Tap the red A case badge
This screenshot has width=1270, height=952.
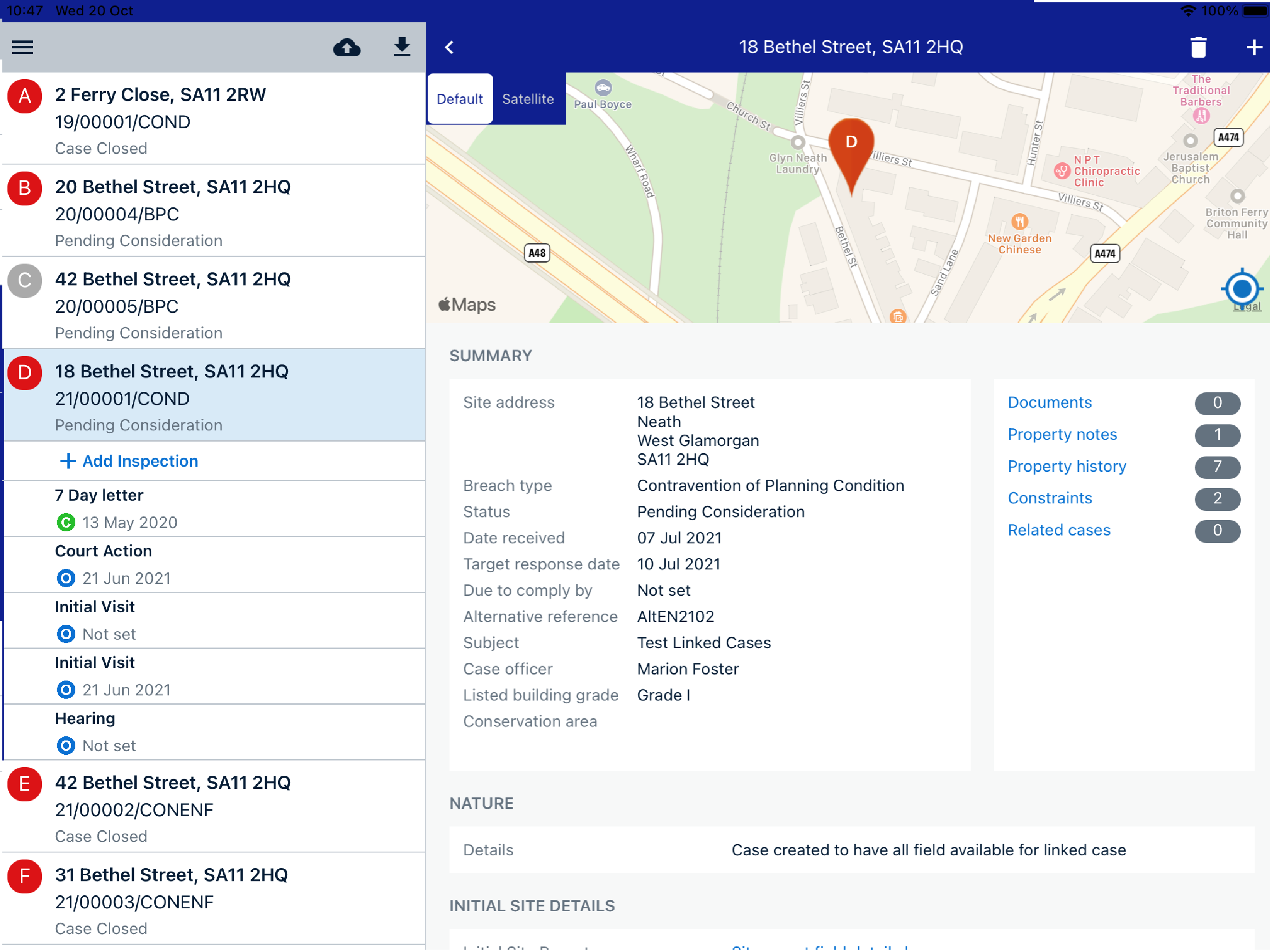pos(24,96)
